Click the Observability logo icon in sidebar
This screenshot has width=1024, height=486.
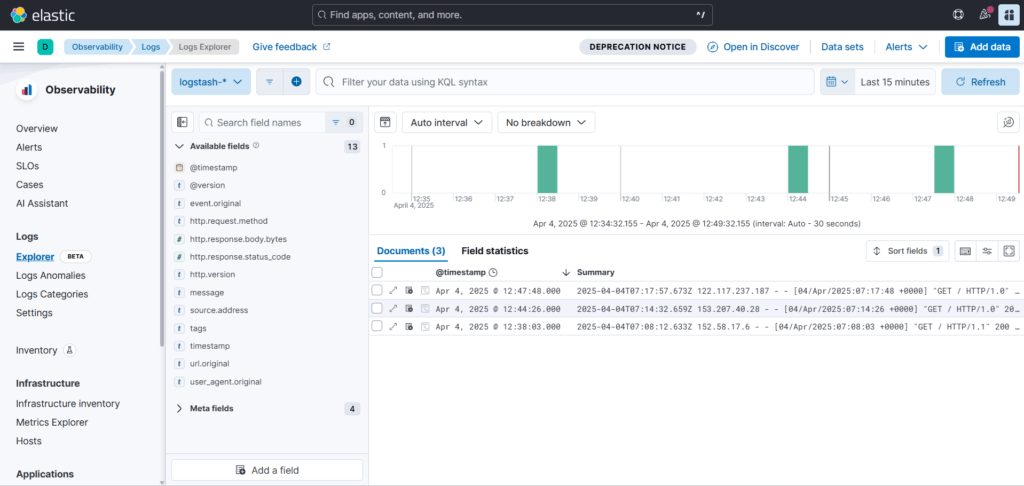click(x=27, y=90)
